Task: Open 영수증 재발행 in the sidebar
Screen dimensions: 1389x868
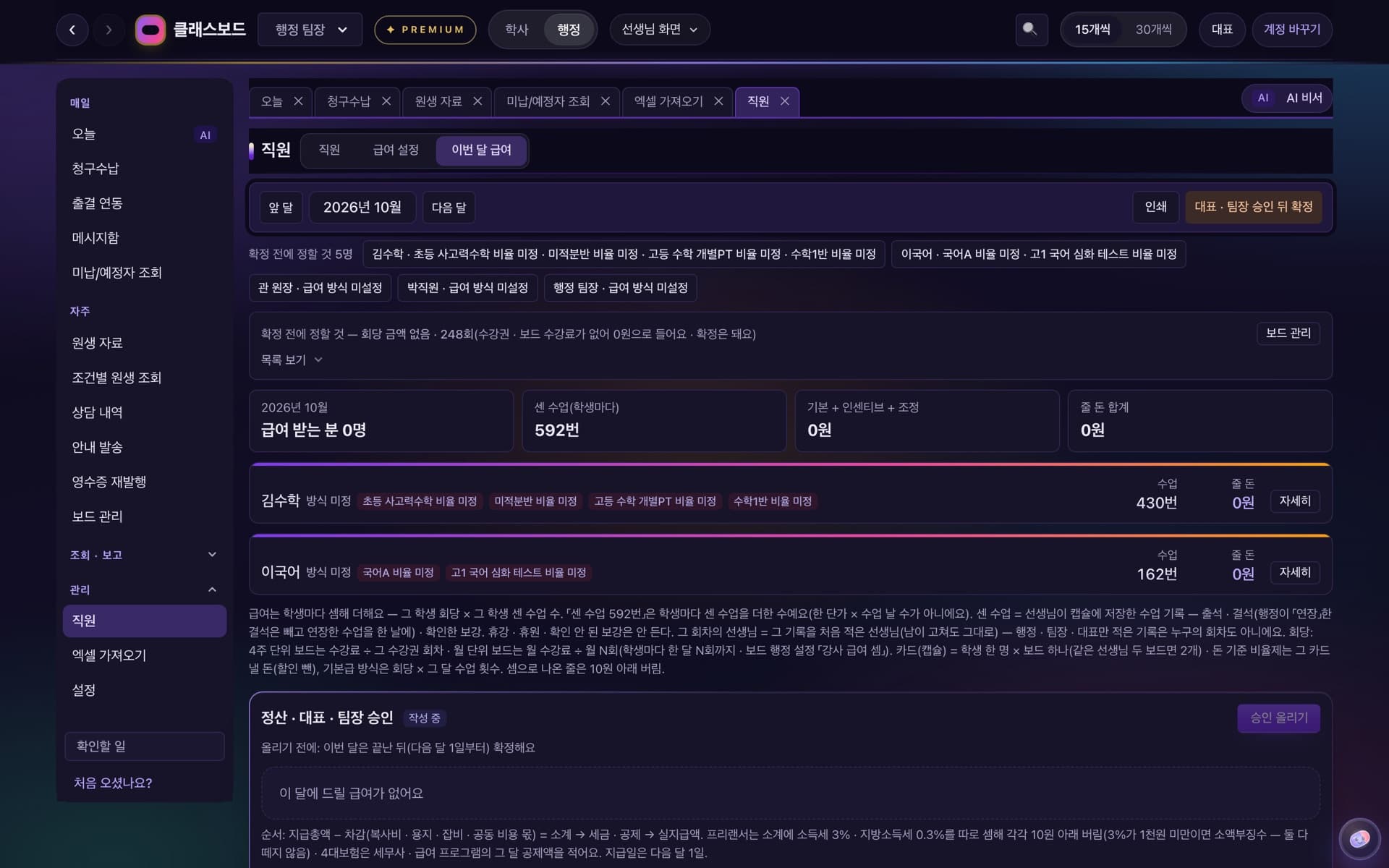Action: click(x=144, y=482)
